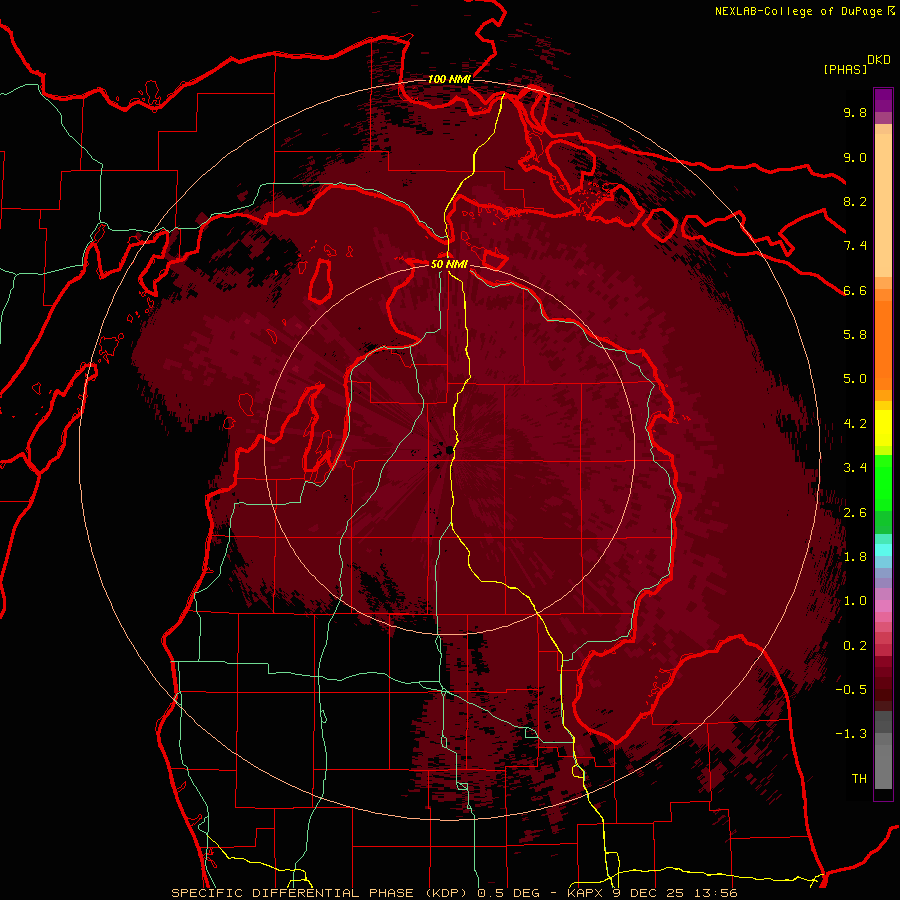
Task: Click the 6.6 colorbar value
Action: coord(855,290)
